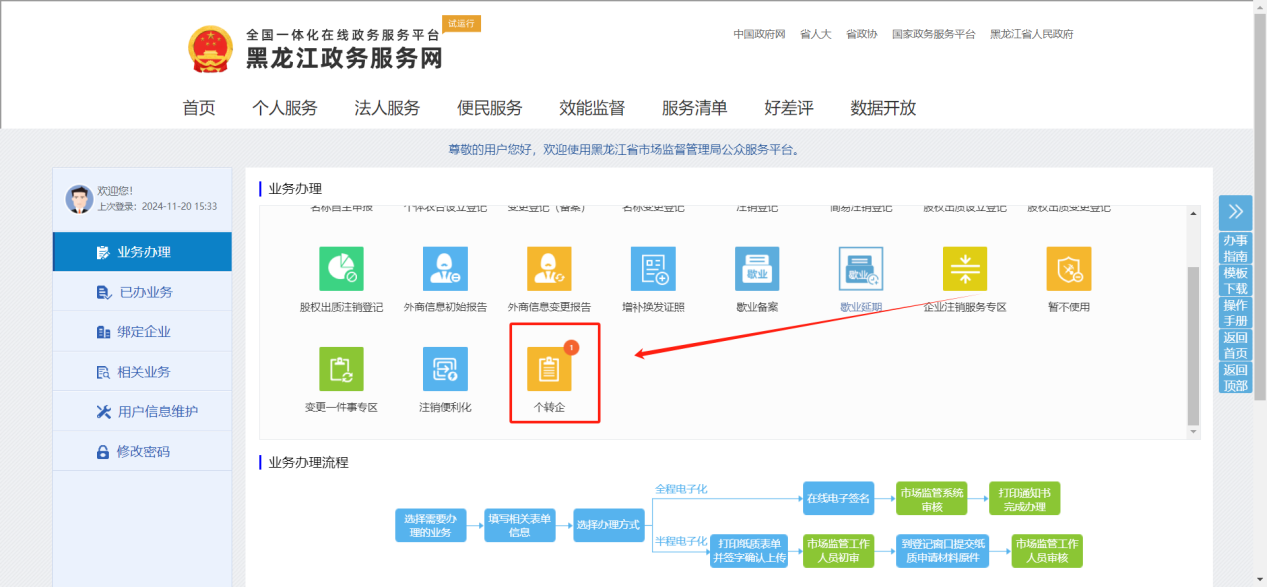The width and height of the screenshot is (1267, 587).
Task: Click the 歇业备案 icon
Action: click(x=756, y=269)
